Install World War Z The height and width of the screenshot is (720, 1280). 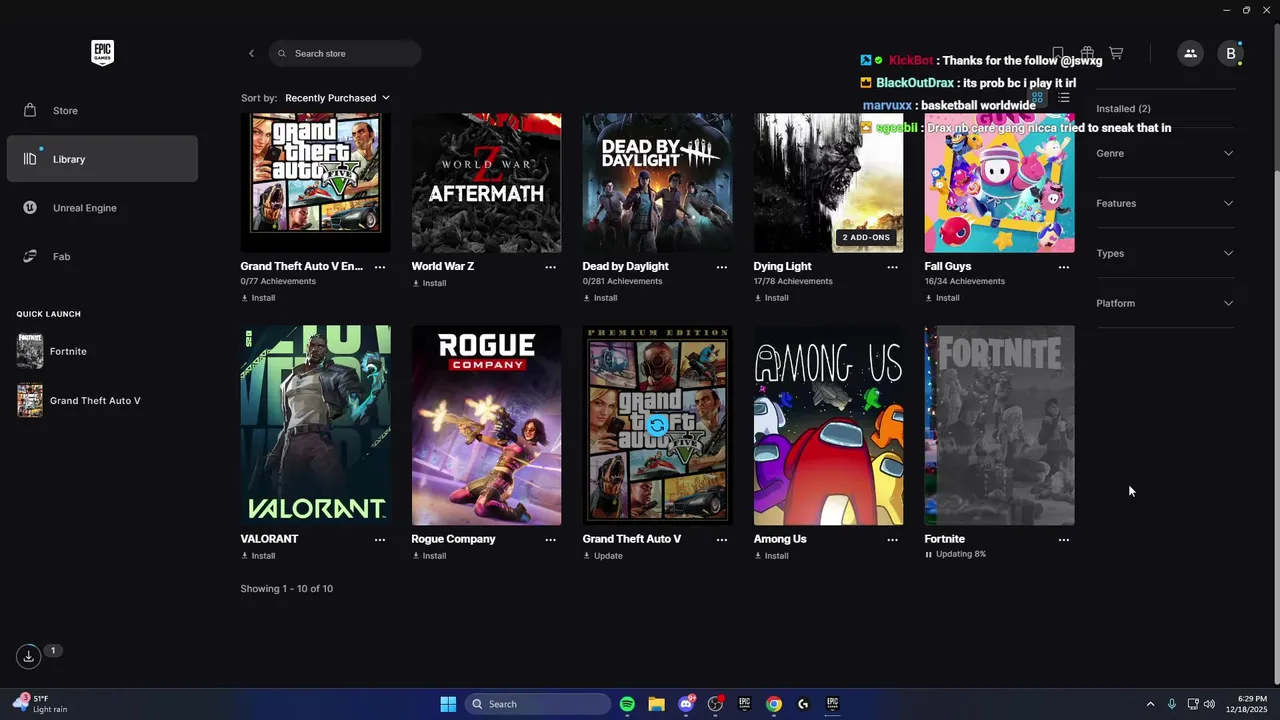click(x=429, y=283)
